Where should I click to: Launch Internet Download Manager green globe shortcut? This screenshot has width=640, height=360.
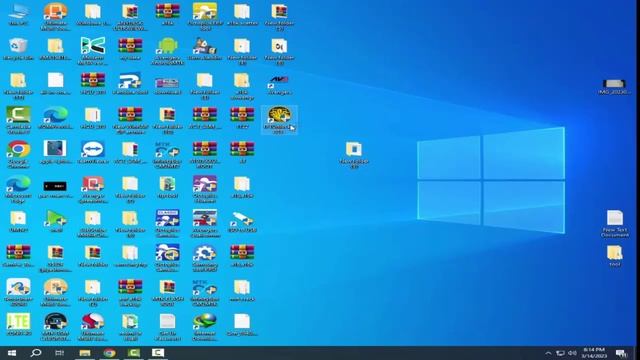pos(205,327)
